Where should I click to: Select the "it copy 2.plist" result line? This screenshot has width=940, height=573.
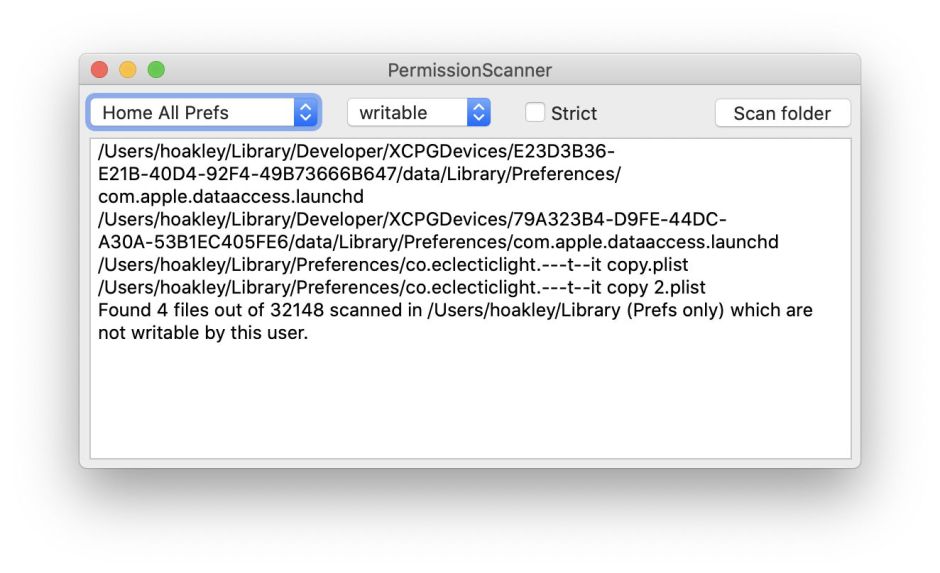[x=401, y=288]
